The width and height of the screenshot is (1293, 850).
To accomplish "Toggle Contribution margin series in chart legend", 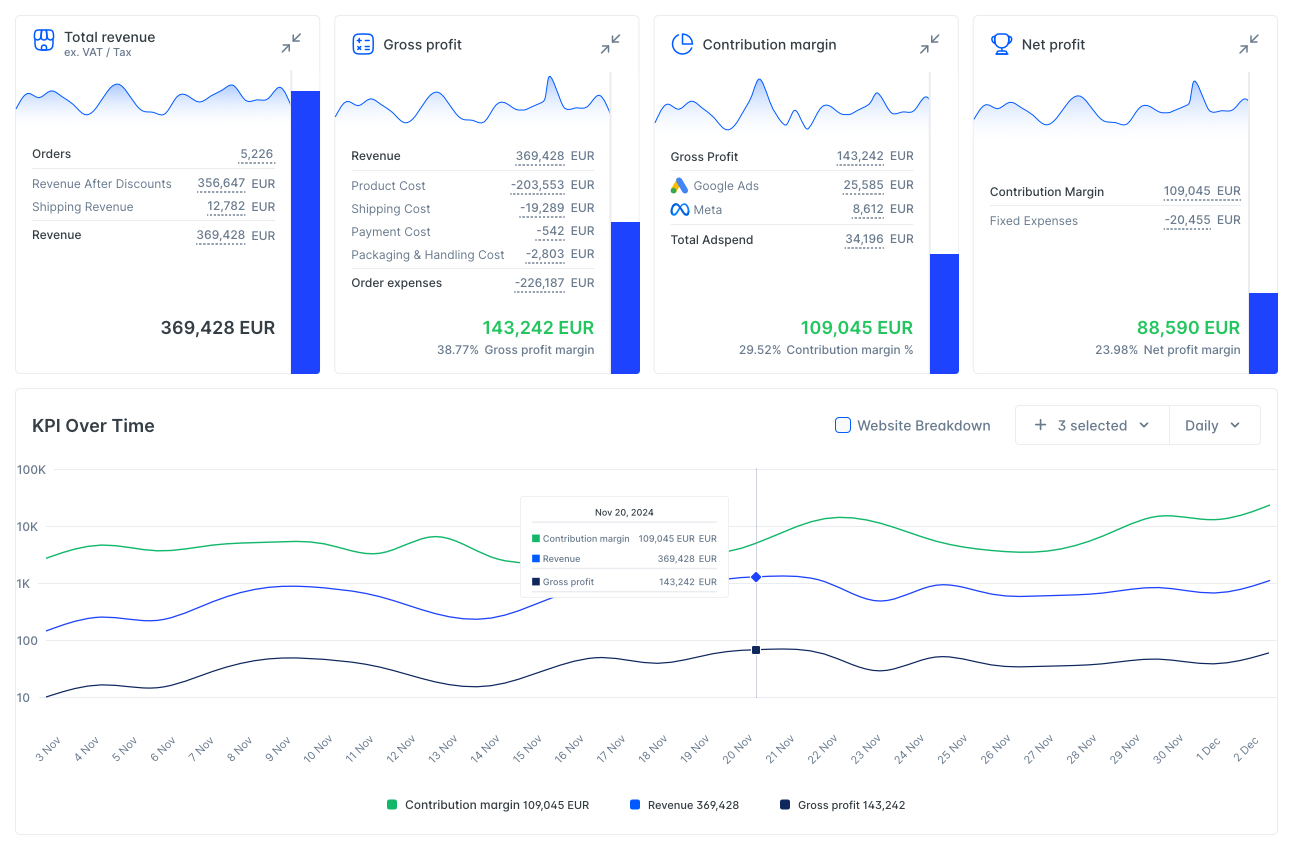I will pyautogui.click(x=488, y=805).
